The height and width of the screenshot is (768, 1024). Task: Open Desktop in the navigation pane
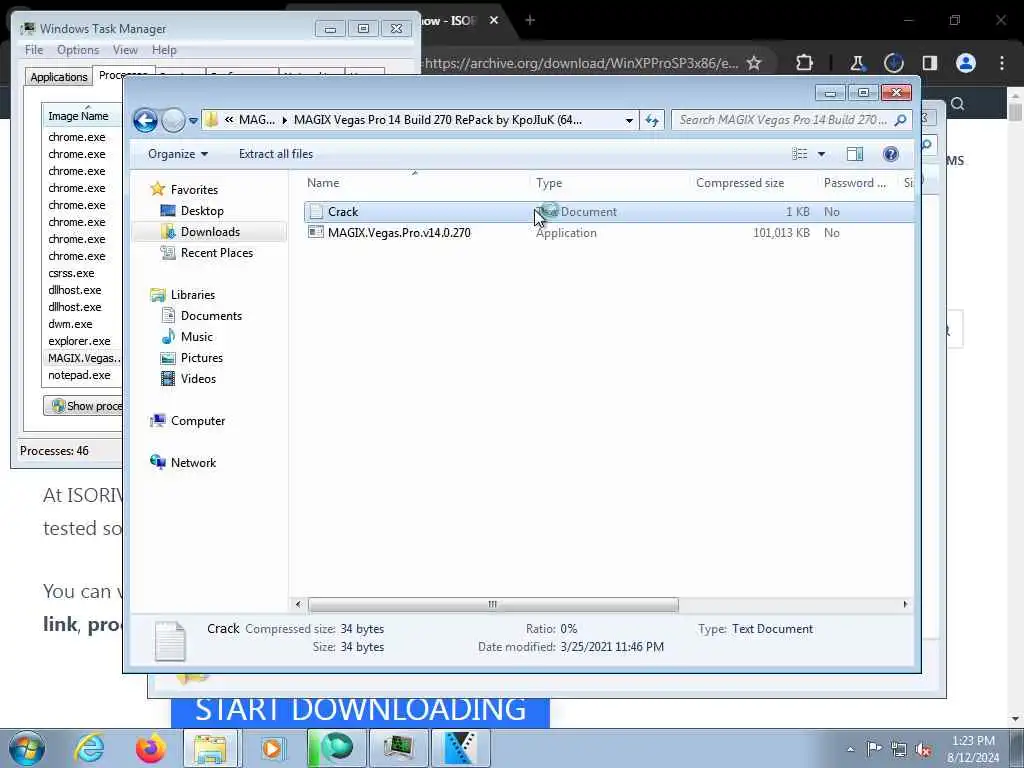click(202, 211)
